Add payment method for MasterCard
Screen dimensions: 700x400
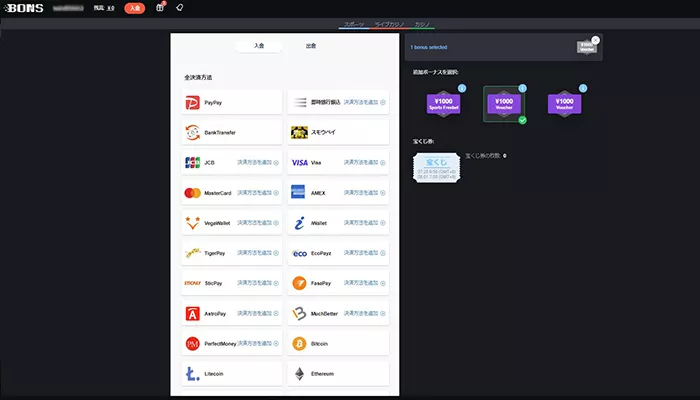(258, 193)
